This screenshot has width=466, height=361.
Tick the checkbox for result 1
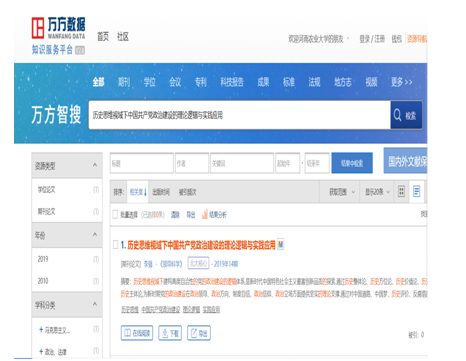click(x=115, y=245)
